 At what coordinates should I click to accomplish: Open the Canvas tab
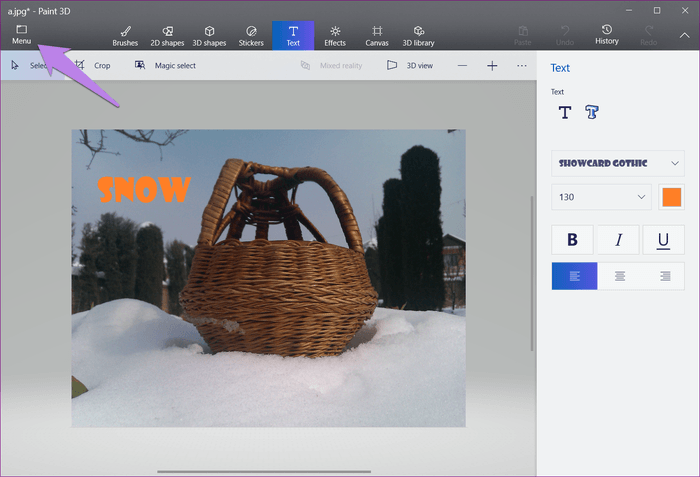tap(377, 36)
